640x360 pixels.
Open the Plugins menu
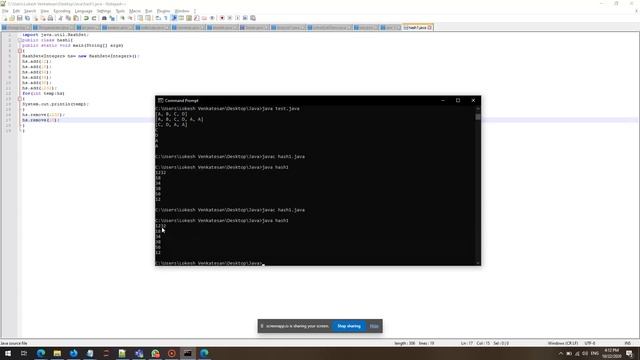(x=163, y=11)
